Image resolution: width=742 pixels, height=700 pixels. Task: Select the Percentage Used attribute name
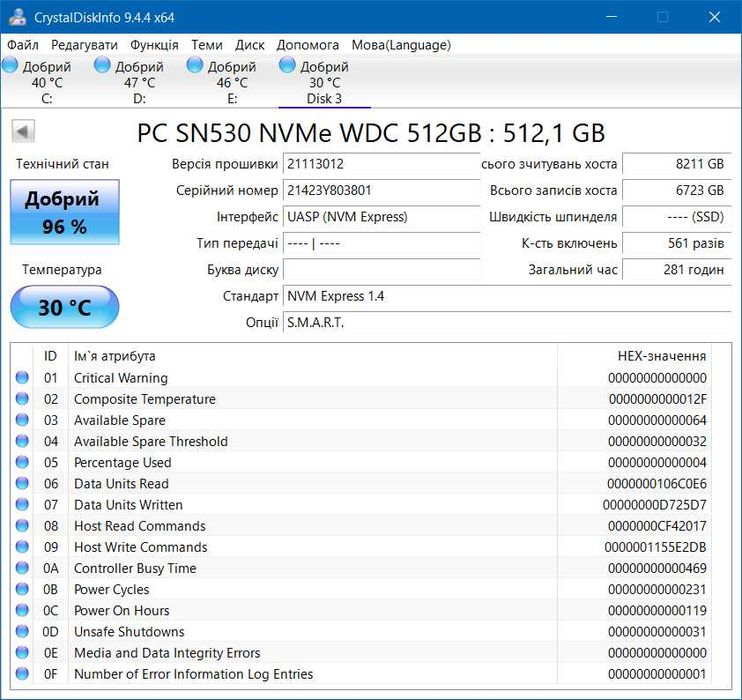123,462
